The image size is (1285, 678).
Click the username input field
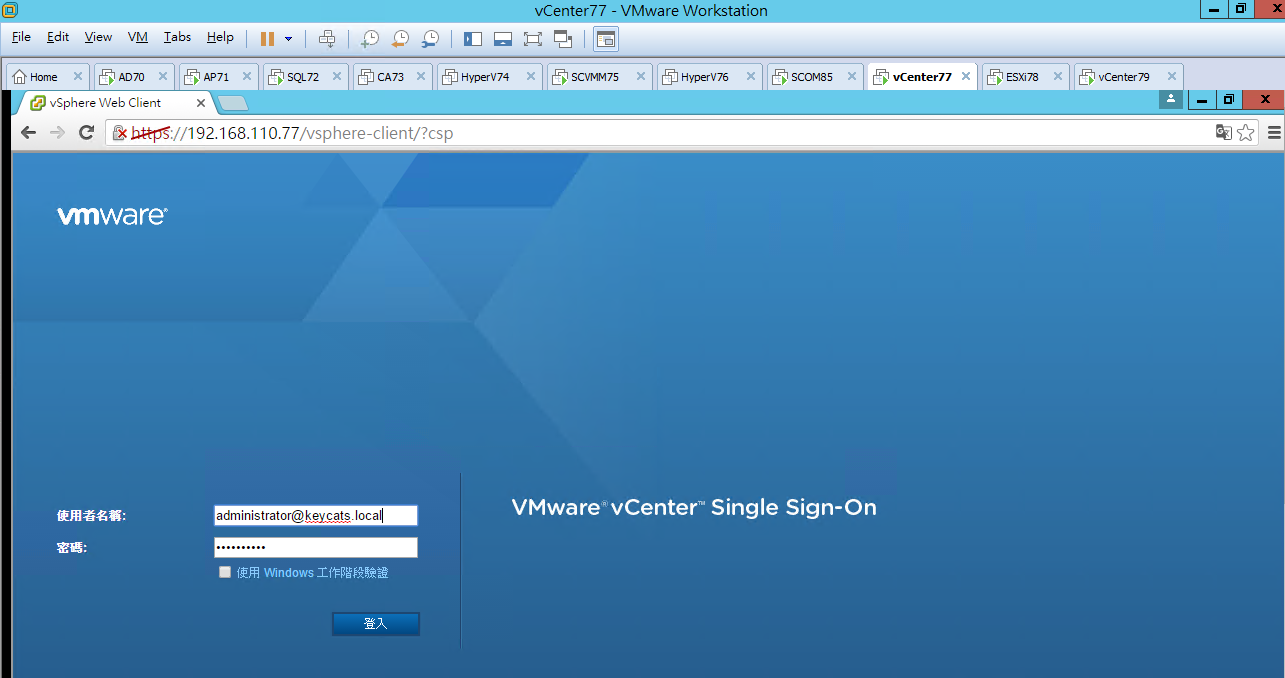pos(316,516)
